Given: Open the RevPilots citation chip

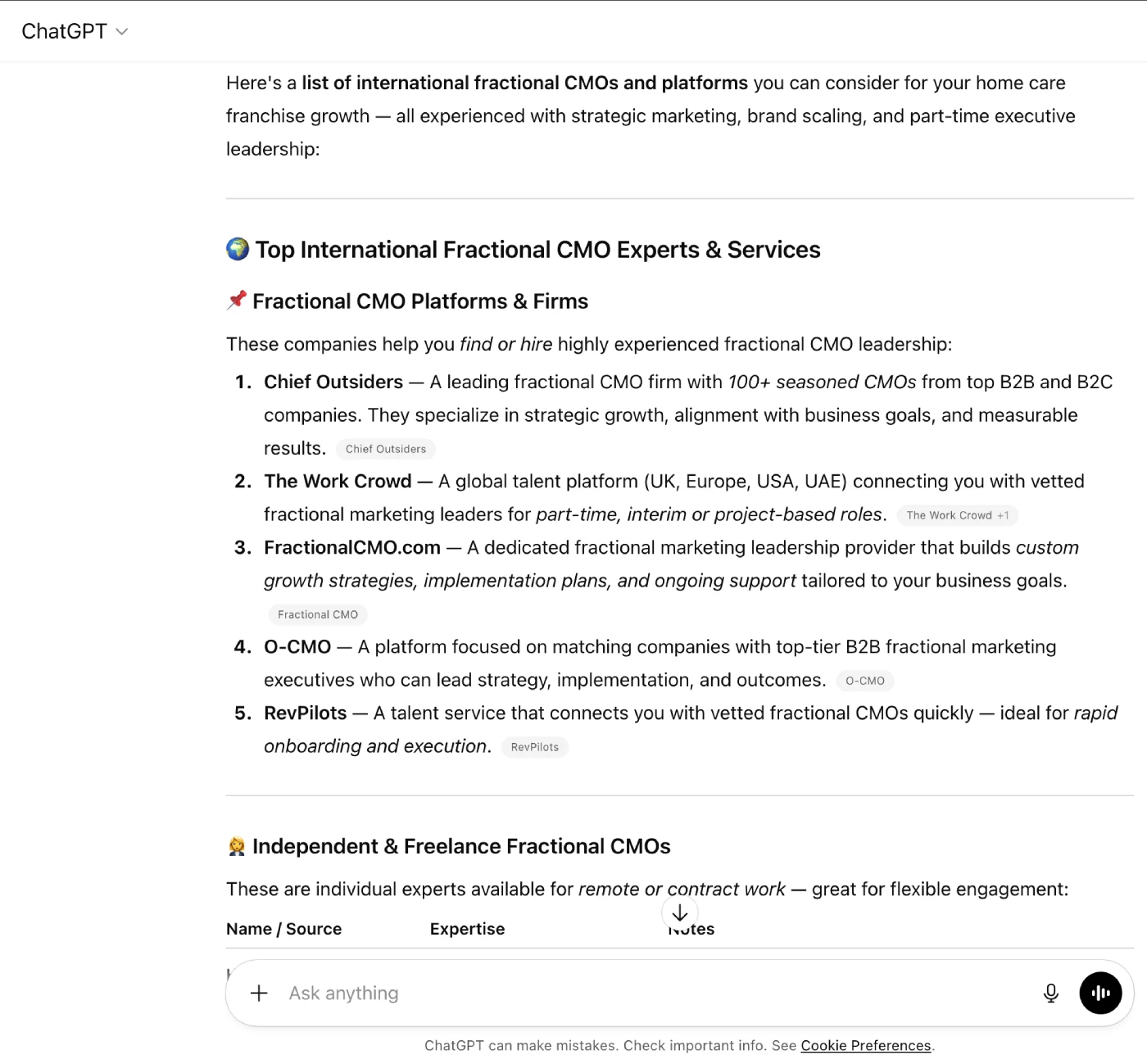Looking at the screenshot, I should 534,747.
